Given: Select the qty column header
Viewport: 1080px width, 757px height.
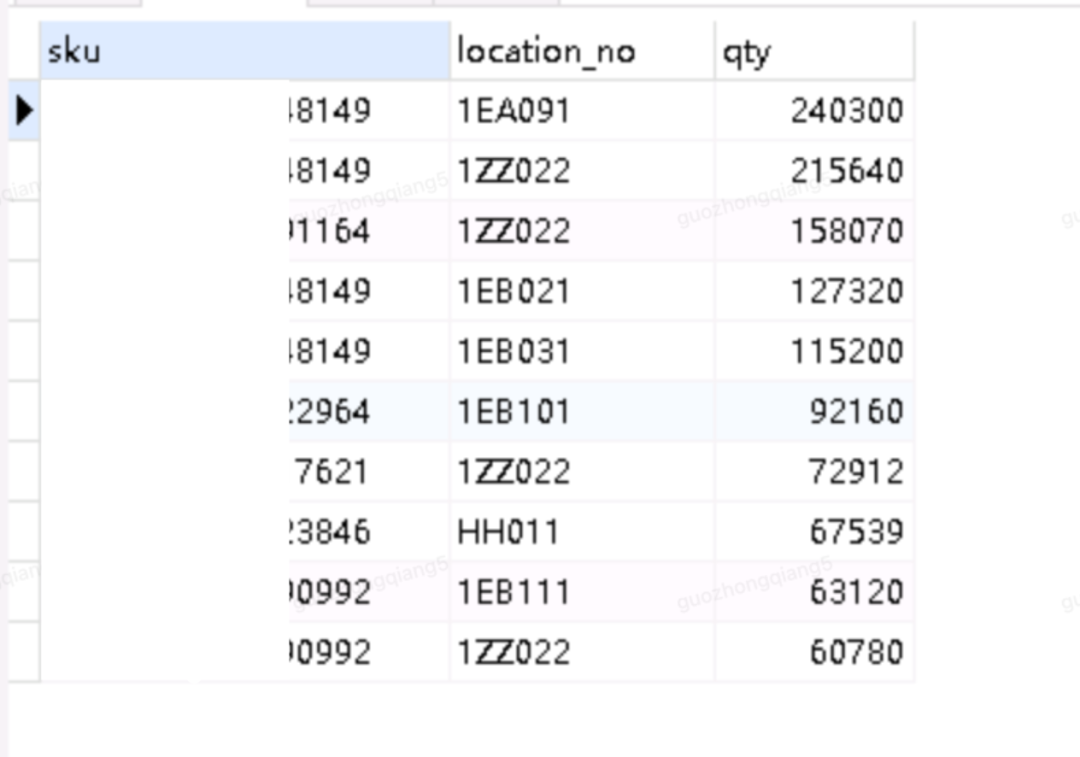Looking at the screenshot, I should 815,51.
